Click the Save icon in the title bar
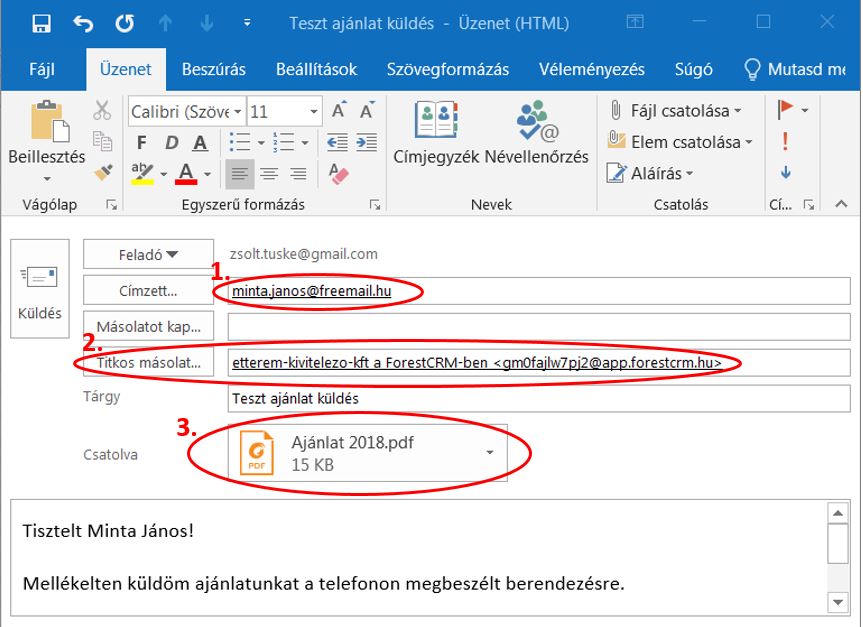Screen dimensions: 863x627 pyautogui.click(x=41, y=22)
